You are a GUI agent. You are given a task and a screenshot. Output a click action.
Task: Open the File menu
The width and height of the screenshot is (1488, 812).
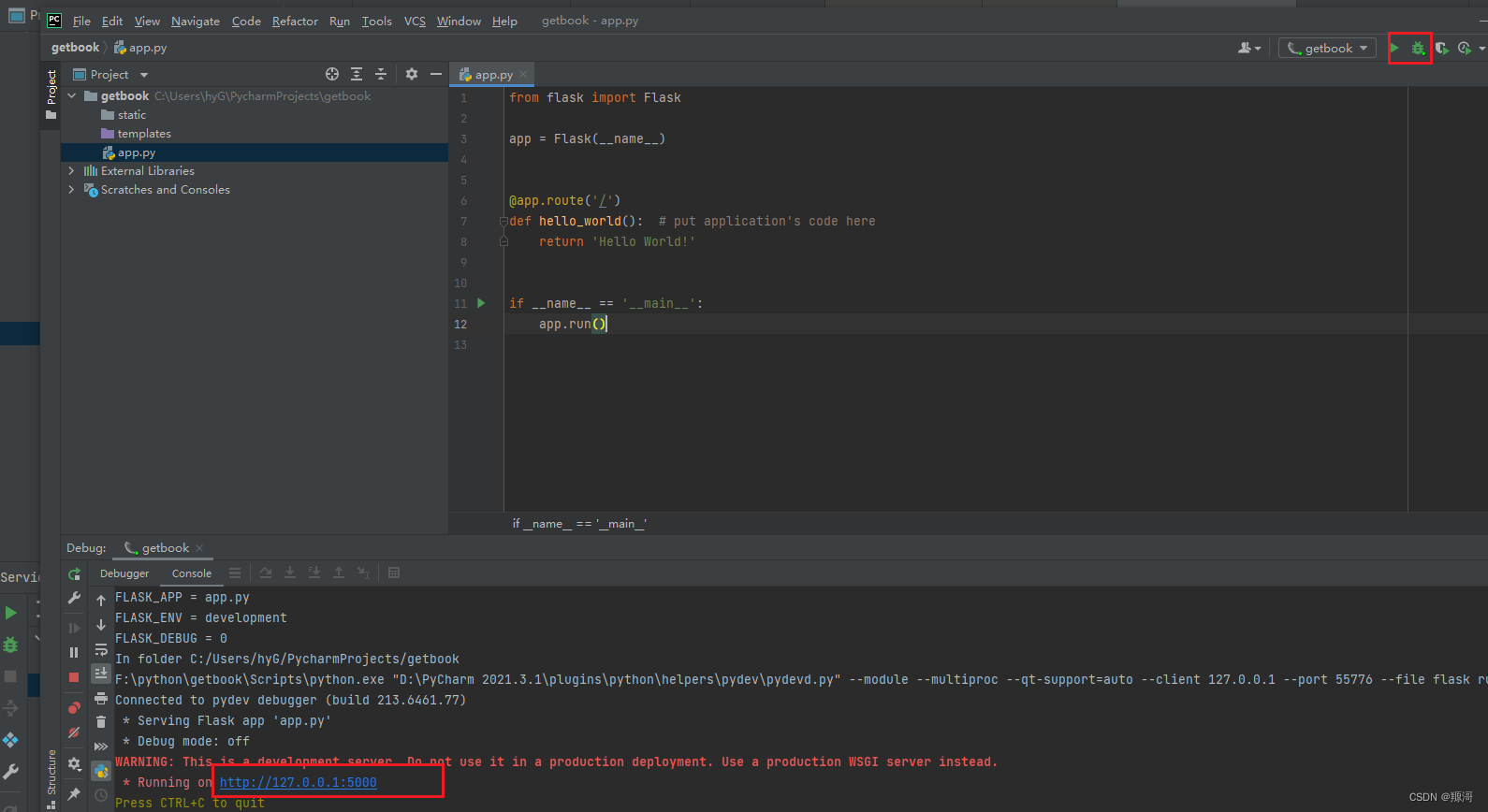point(81,21)
